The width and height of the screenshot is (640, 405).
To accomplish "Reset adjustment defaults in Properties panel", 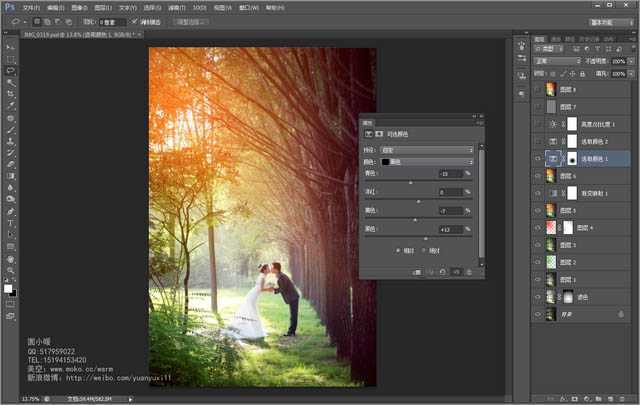I will (442, 272).
